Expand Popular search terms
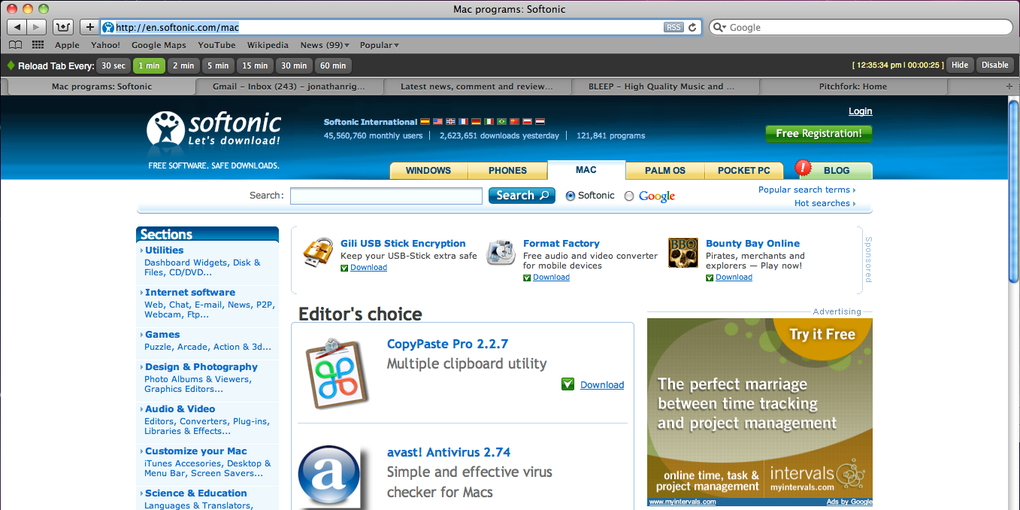Screen dimensions: 1020x510 point(807,189)
